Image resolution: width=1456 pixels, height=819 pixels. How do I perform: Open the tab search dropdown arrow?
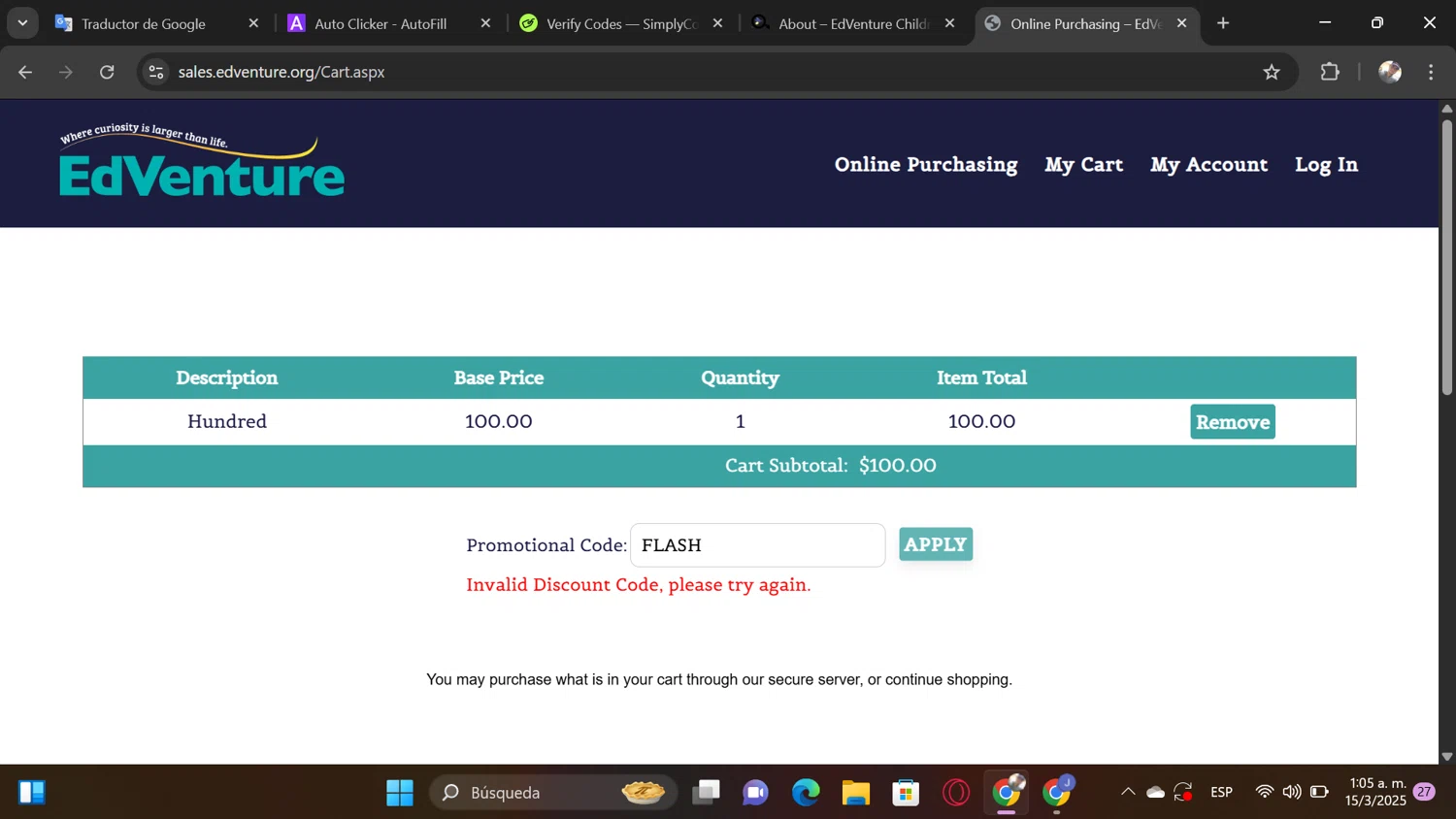click(x=22, y=22)
